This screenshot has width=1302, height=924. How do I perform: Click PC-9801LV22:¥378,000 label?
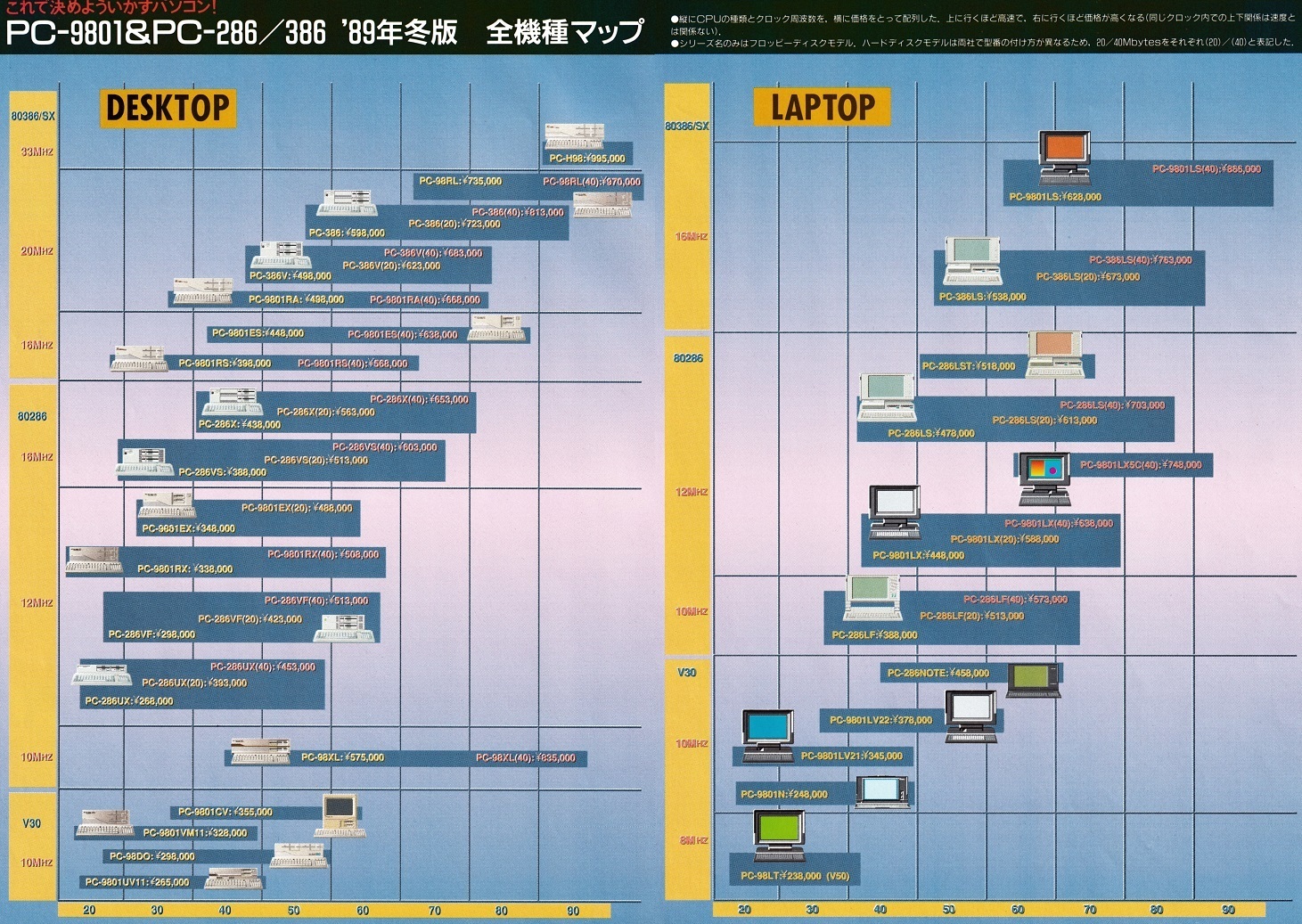[x=880, y=720]
